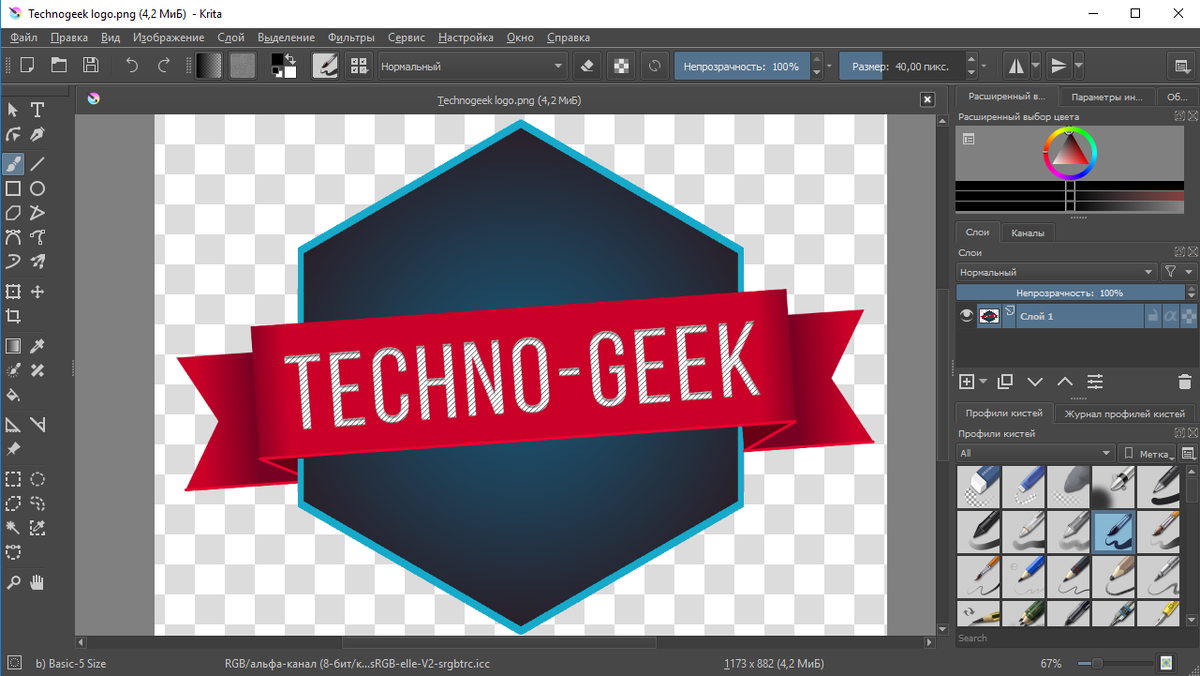Open the Нормальный blending mode dropdown in toolbar
The width and height of the screenshot is (1200, 676).
[x=472, y=66]
